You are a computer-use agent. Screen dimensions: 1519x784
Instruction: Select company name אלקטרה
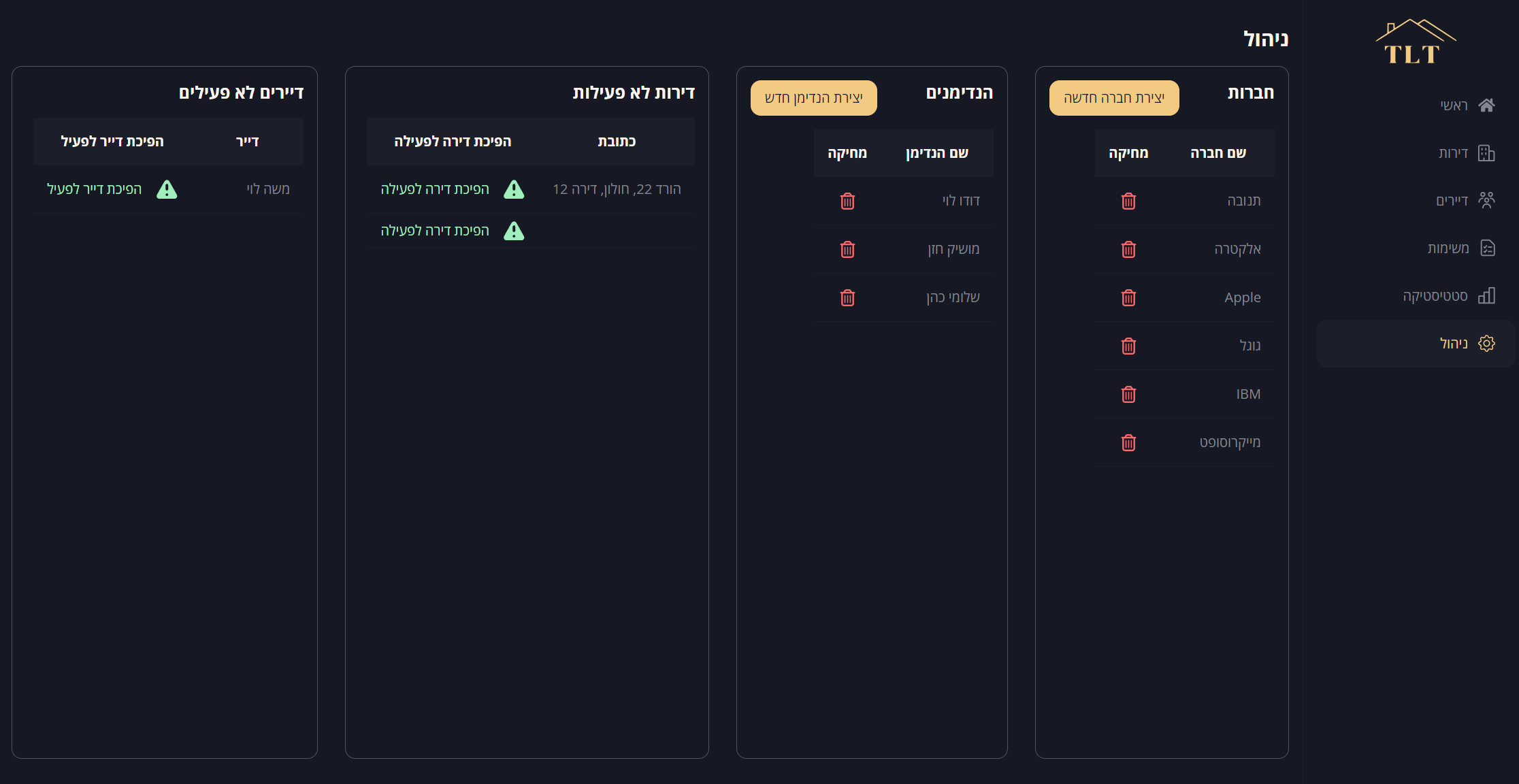point(1238,249)
